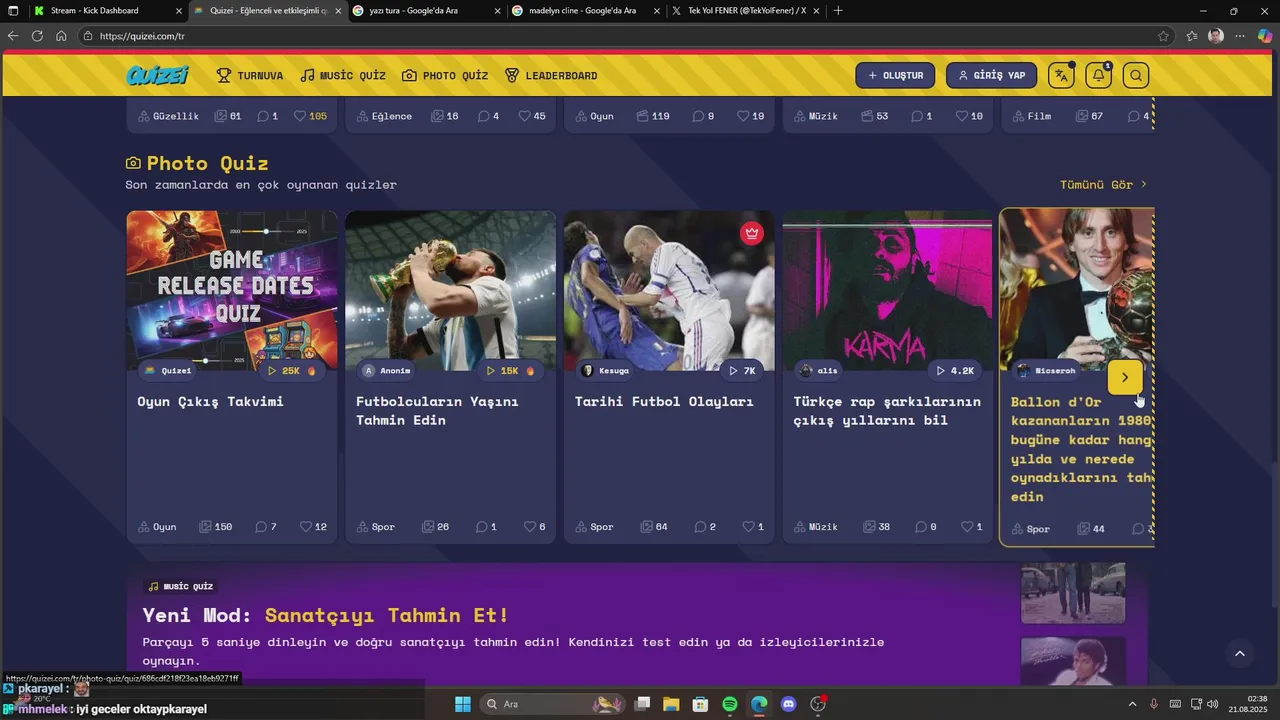
Task: Click the Ballon d'Or quiz title
Action: click(1082, 449)
